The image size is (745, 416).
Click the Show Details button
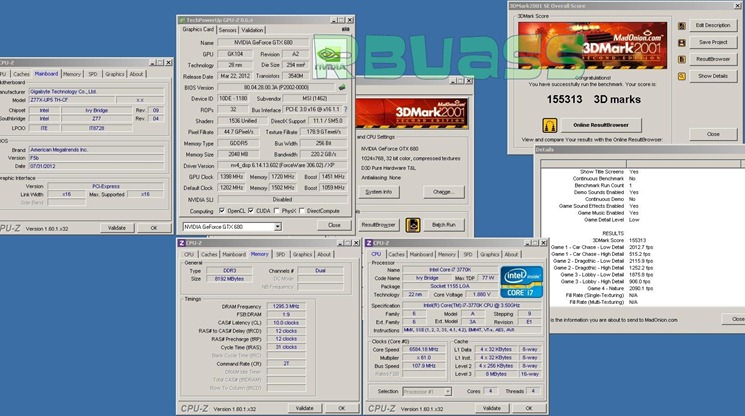point(713,76)
